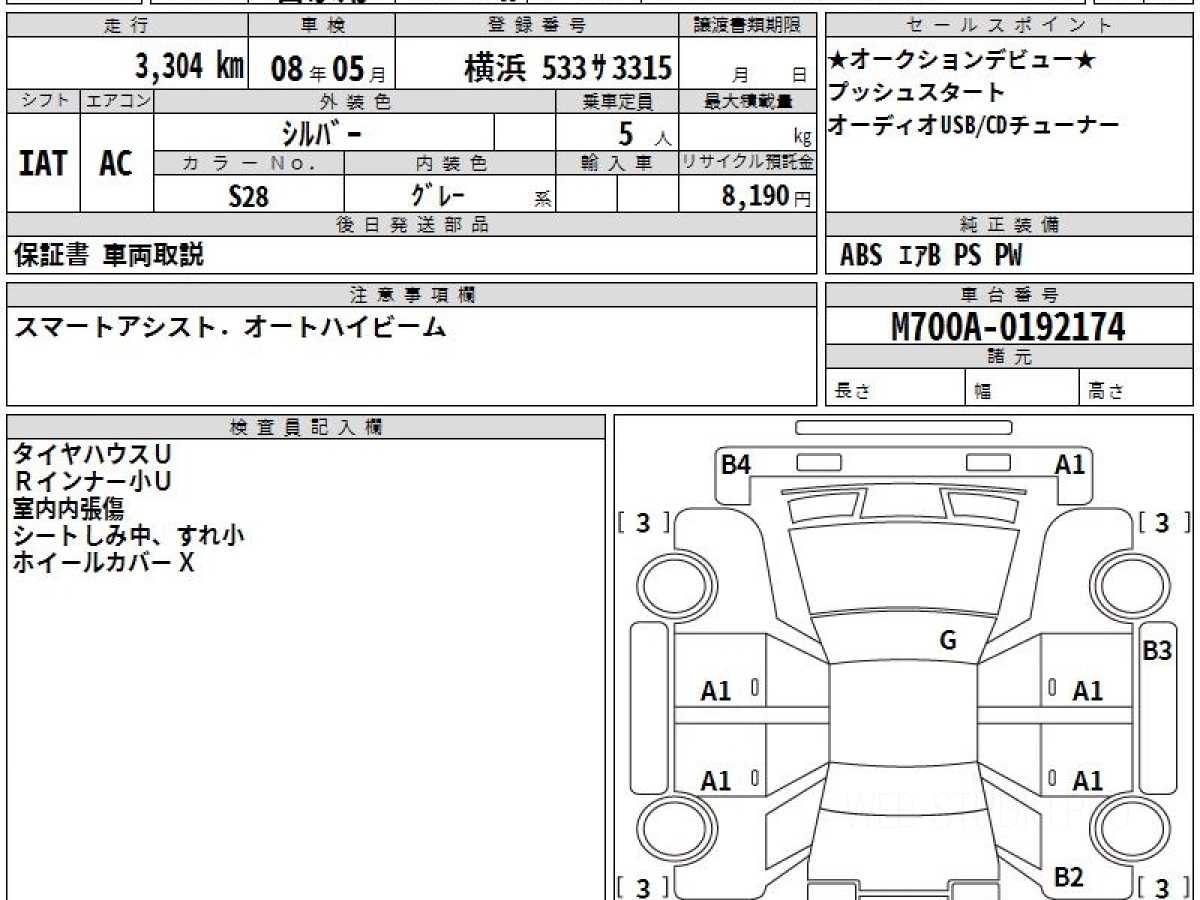This screenshot has height=900, width=1200.
Task: Click the セールスポイント header
Action: (x=1010, y=26)
